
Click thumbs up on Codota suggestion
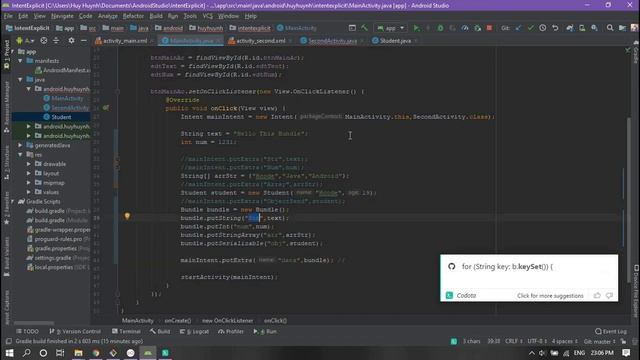[597, 295]
